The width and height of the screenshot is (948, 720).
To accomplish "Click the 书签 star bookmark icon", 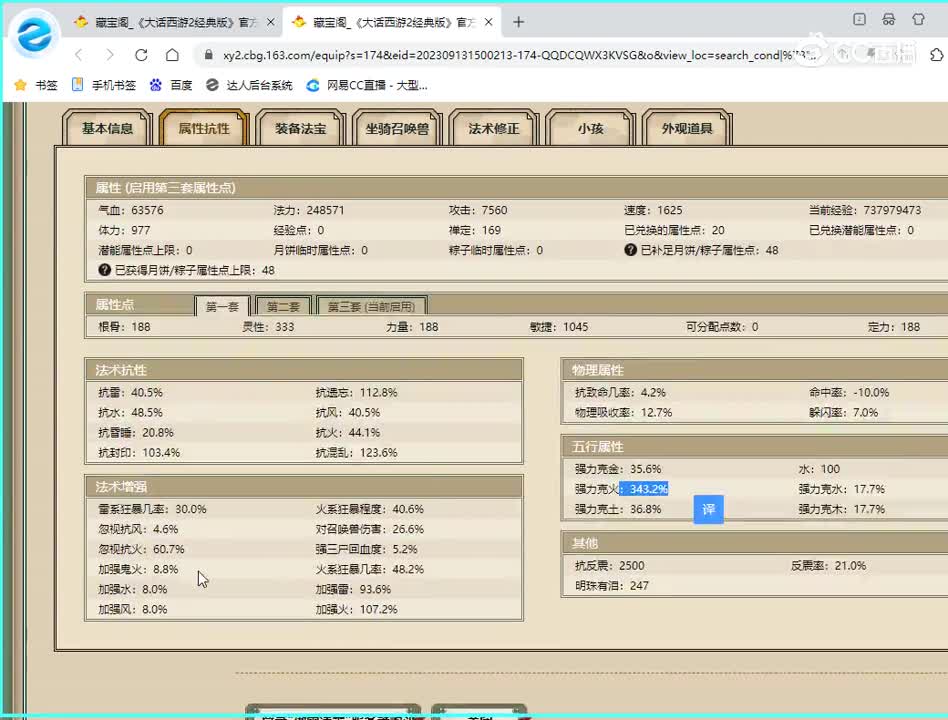I will (x=21, y=85).
